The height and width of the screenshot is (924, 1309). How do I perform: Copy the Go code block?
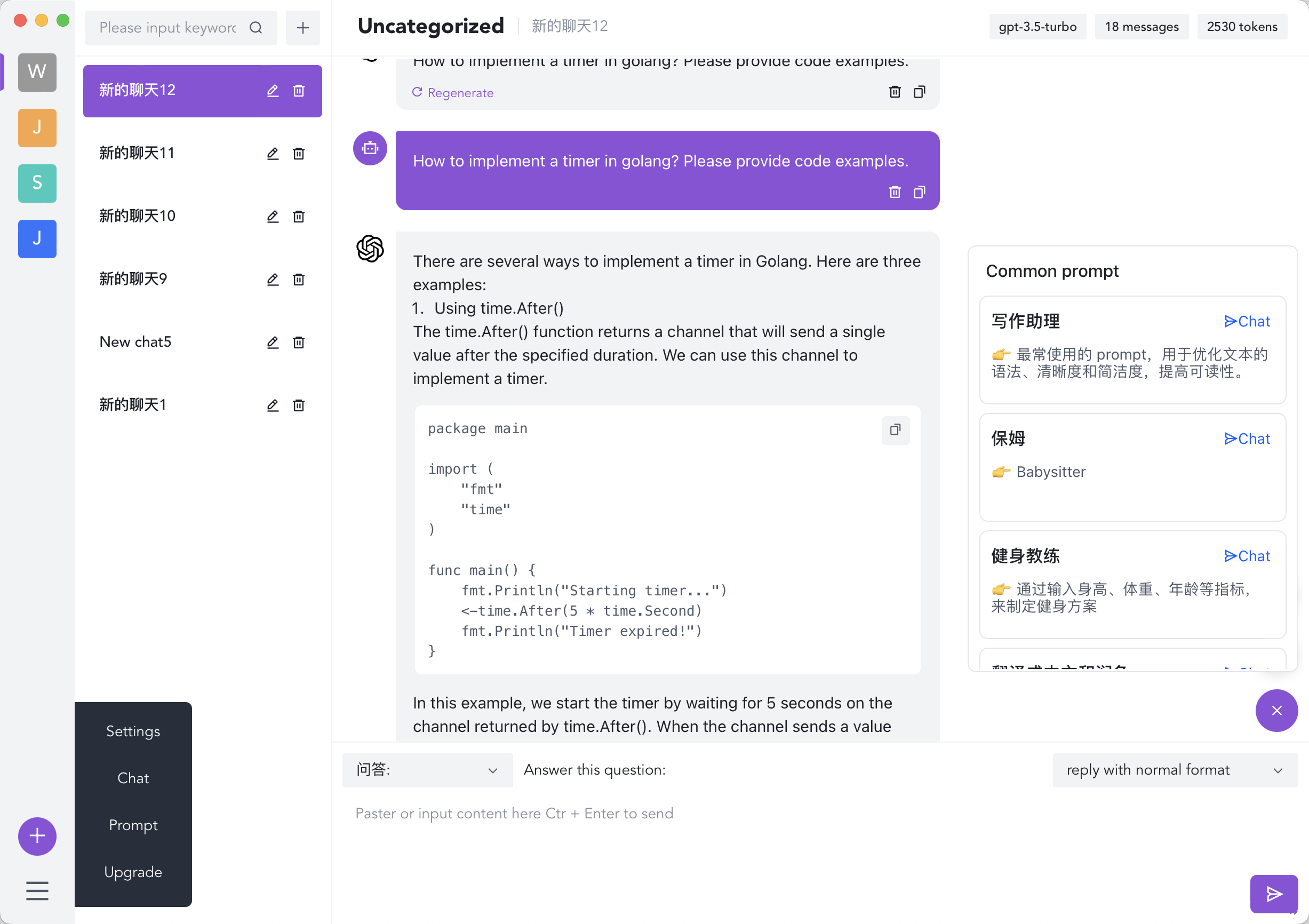pos(895,429)
